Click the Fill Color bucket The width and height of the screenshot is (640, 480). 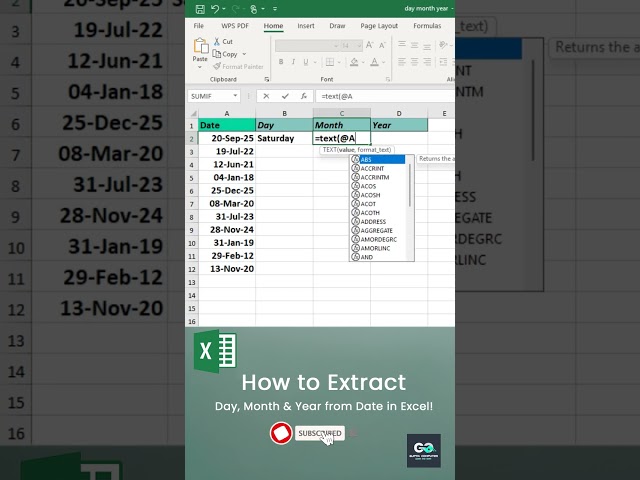[354, 62]
